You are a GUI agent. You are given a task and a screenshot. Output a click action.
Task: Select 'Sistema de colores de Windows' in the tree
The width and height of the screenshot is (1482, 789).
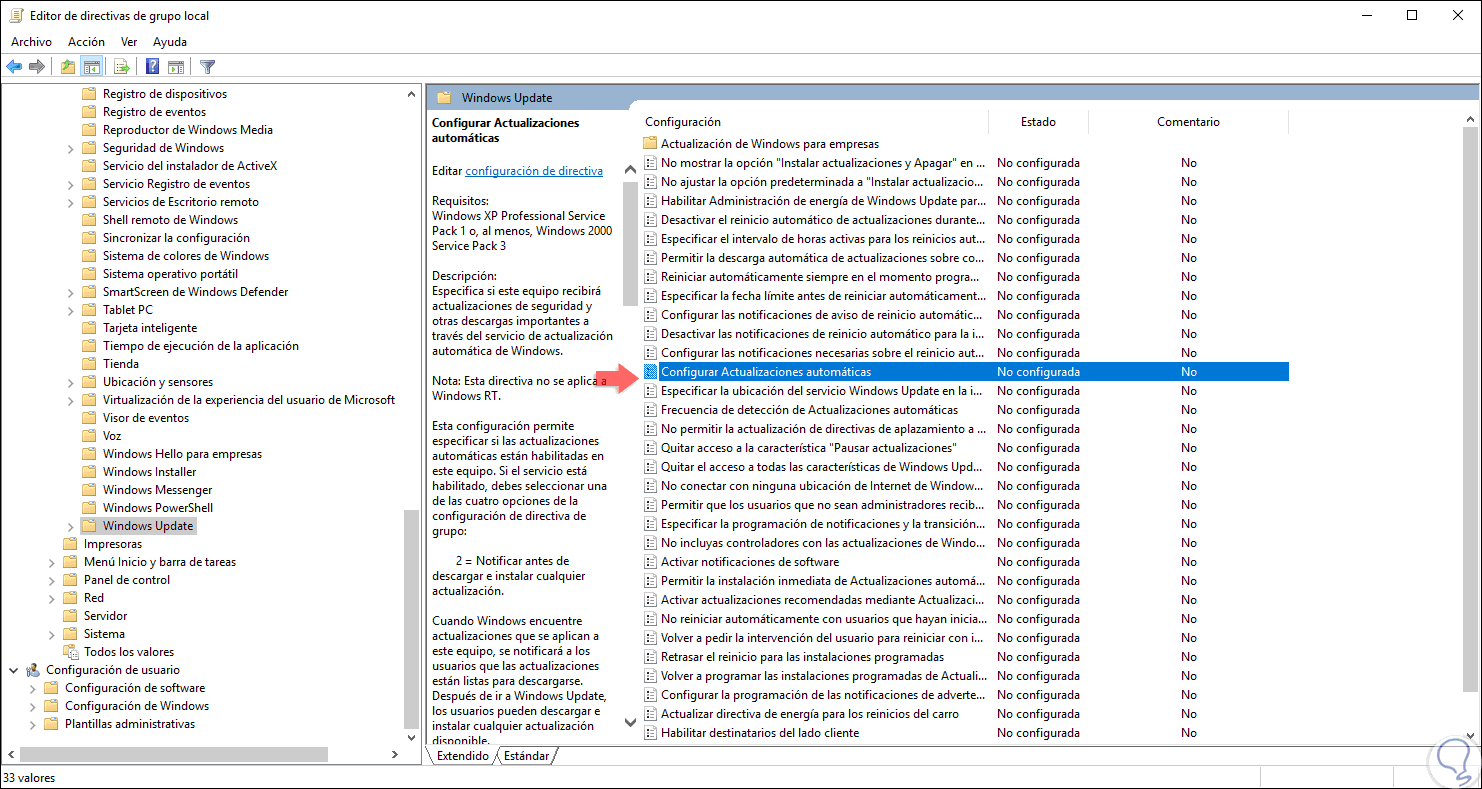(185, 256)
